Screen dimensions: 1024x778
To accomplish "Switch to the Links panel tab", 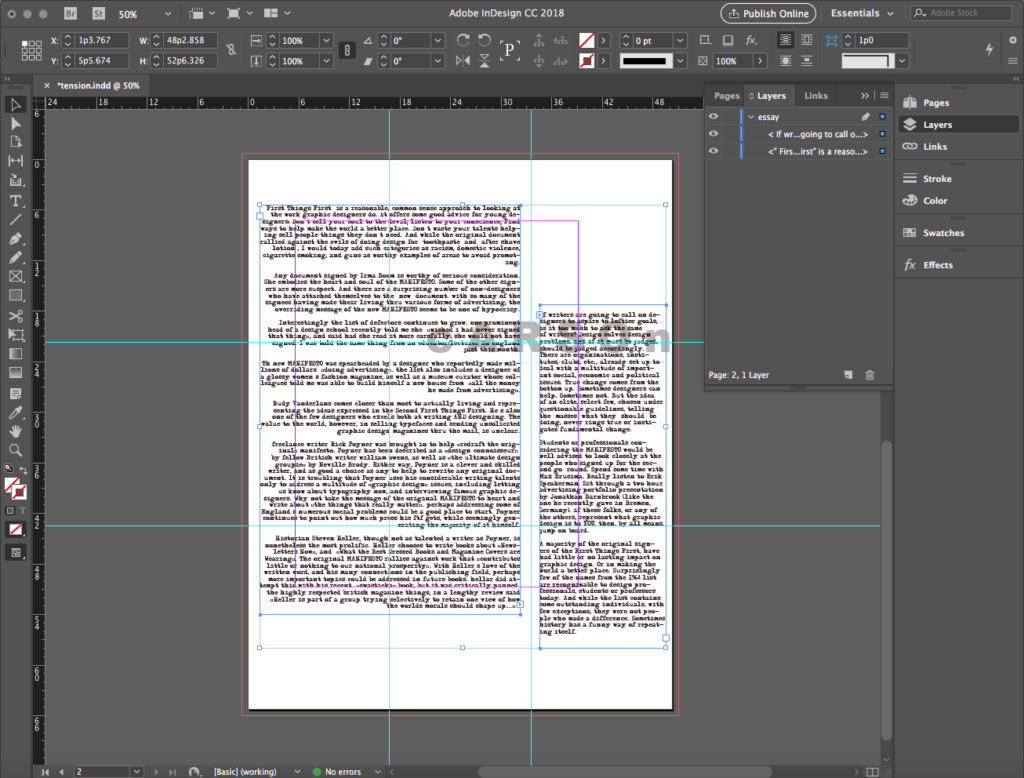I will 816,96.
